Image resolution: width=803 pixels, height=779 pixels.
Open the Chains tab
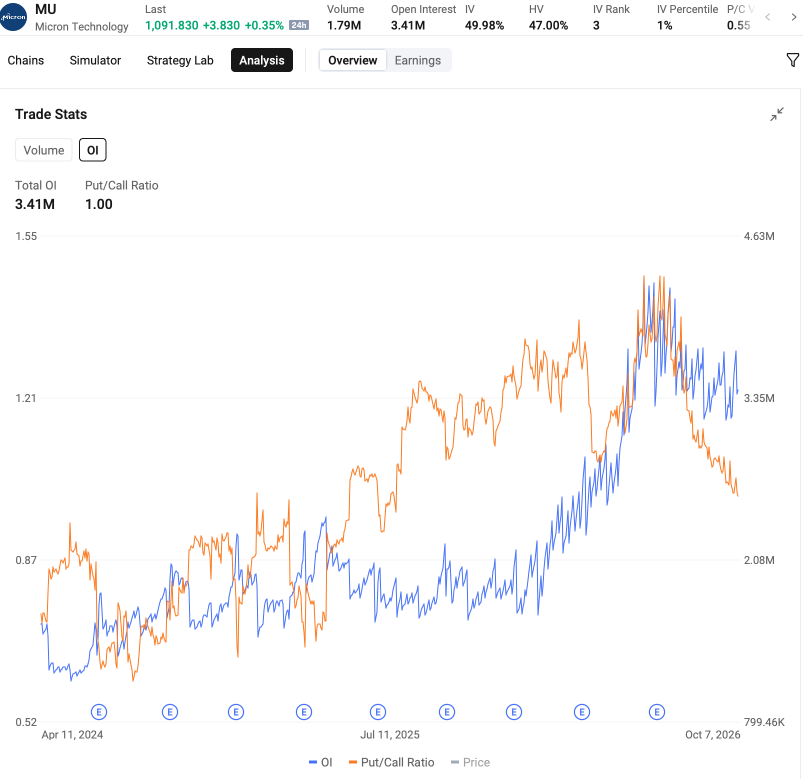tap(26, 60)
